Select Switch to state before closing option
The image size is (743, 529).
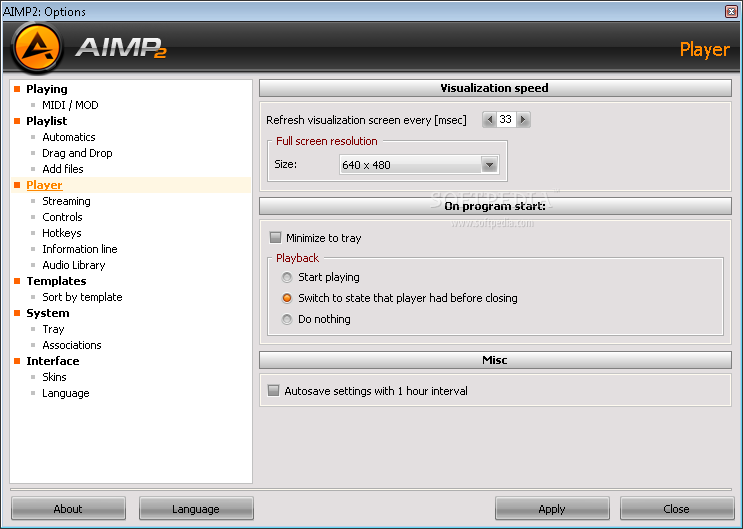pyautogui.click(x=287, y=298)
